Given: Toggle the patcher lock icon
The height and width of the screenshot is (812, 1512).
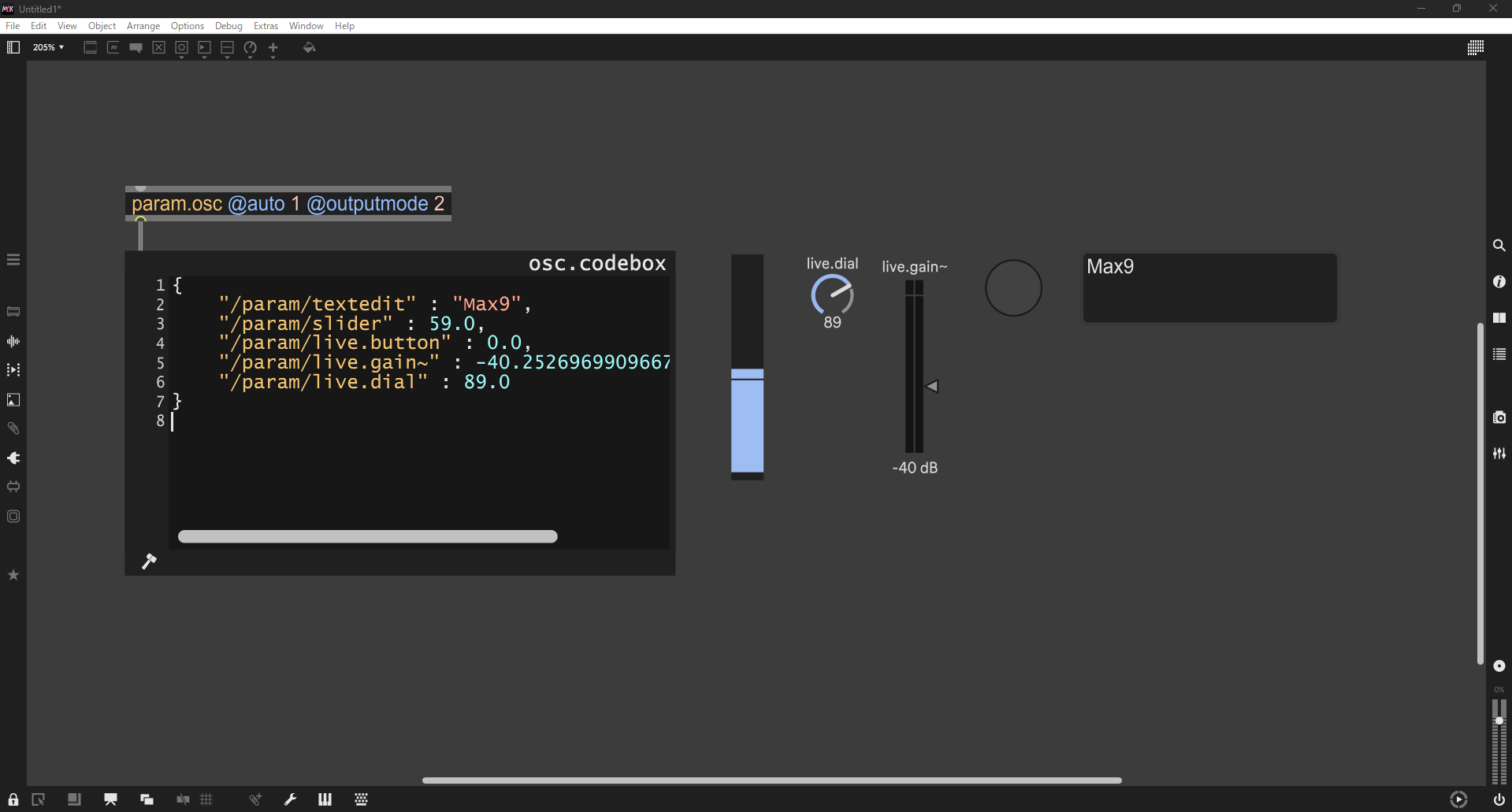Looking at the screenshot, I should coord(13,799).
